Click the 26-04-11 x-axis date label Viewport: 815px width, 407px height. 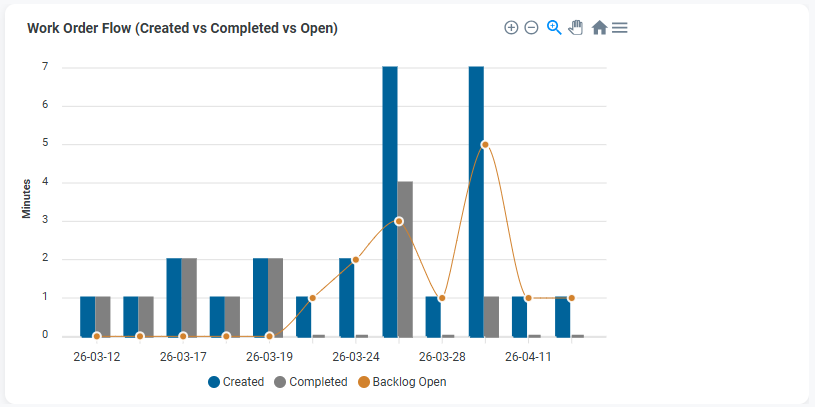(528, 356)
